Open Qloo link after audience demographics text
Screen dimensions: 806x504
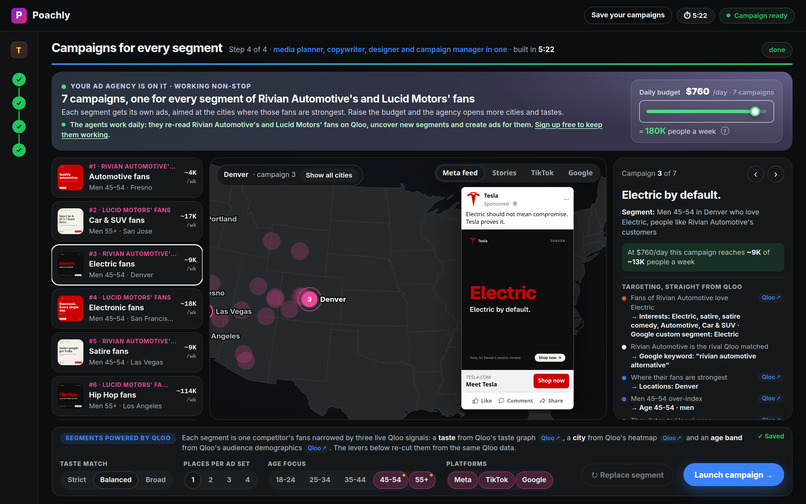coord(317,448)
